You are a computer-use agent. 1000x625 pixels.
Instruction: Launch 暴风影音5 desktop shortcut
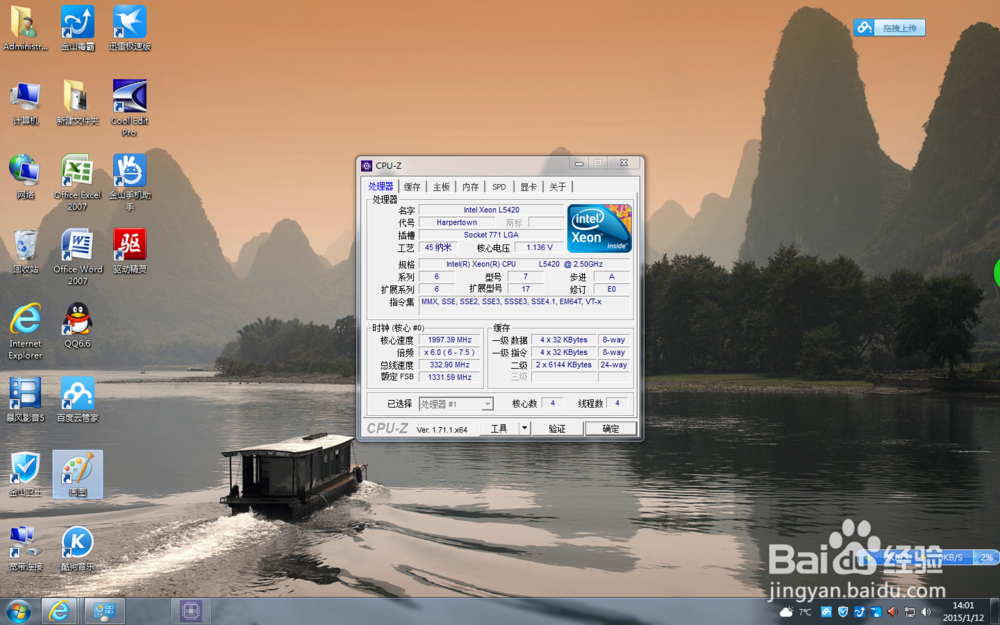pyautogui.click(x=25, y=400)
